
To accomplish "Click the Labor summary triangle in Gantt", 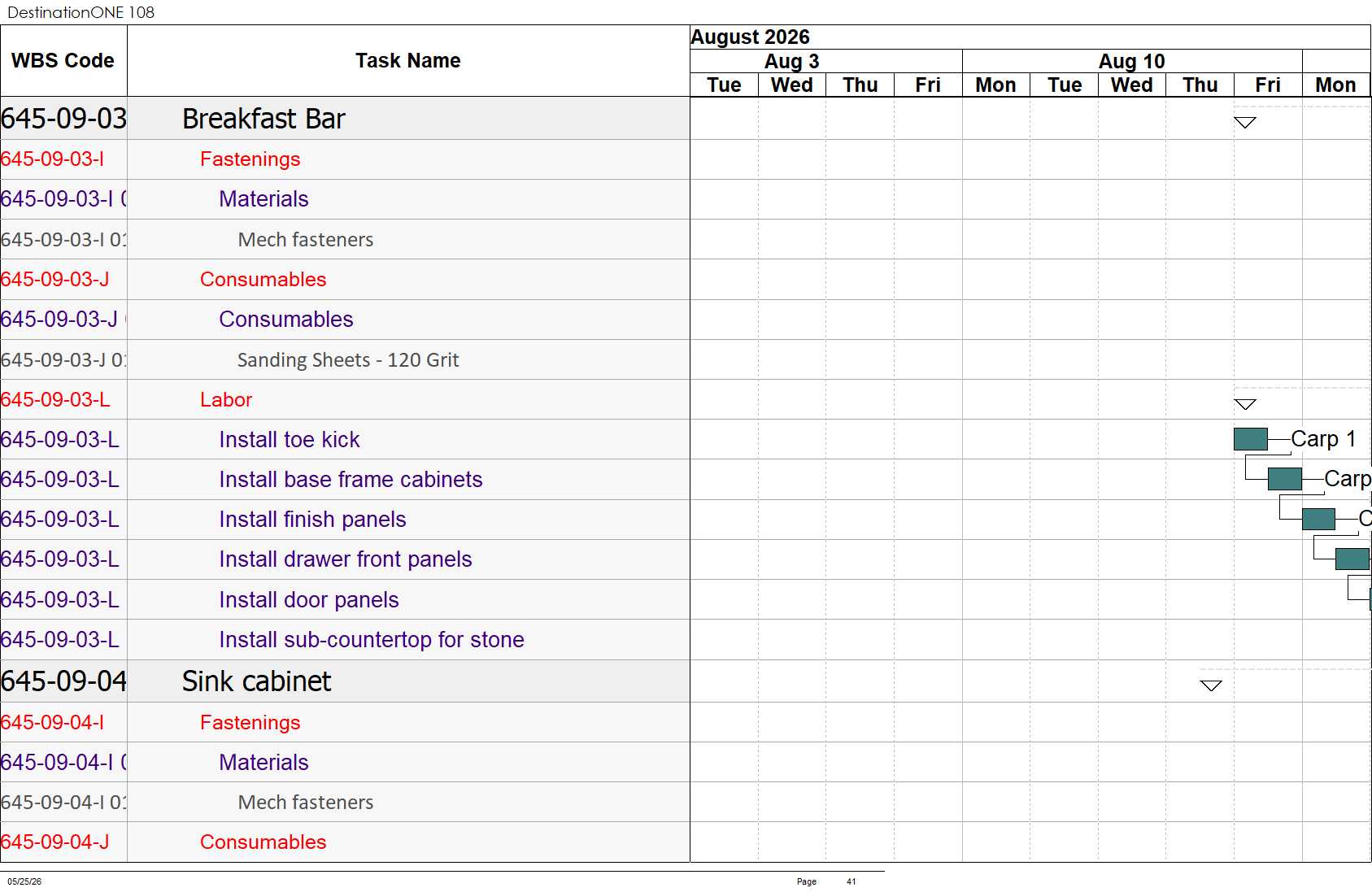I will (x=1245, y=404).
